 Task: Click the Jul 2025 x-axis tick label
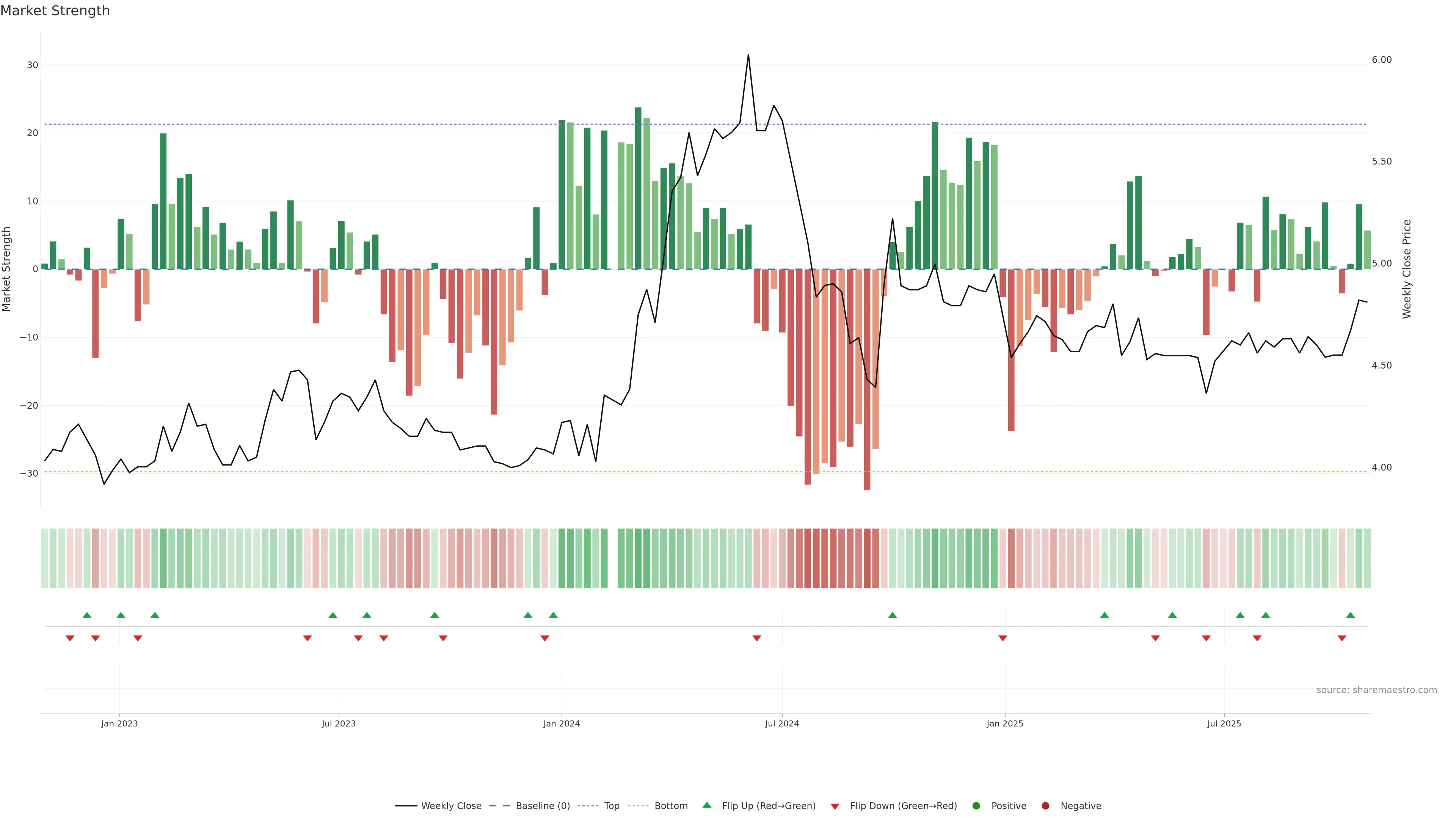(1224, 723)
